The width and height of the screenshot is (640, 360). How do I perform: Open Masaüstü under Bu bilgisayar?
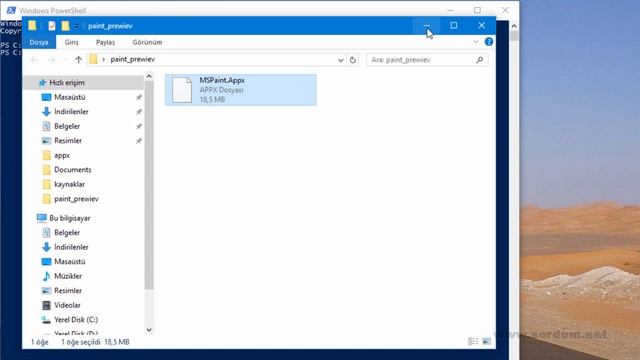point(69,262)
